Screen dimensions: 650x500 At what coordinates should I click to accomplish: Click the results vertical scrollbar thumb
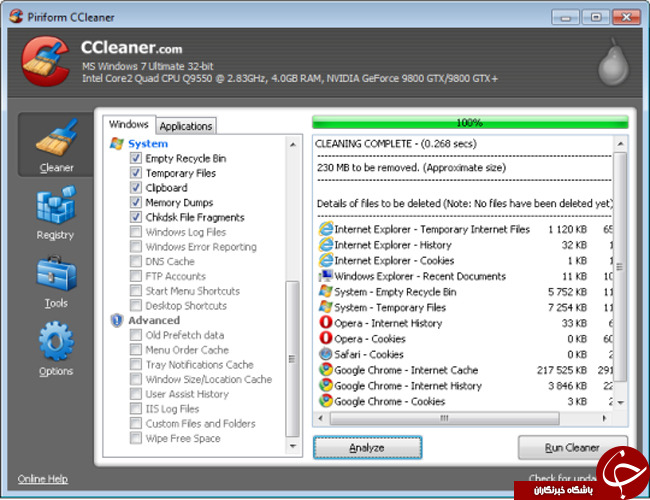620,267
